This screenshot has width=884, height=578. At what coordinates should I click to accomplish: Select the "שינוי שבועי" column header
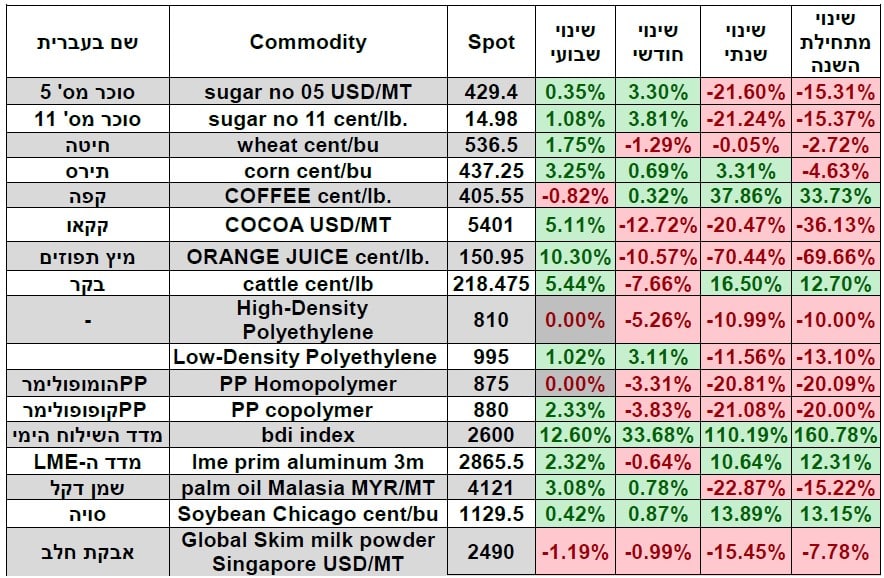[575, 42]
